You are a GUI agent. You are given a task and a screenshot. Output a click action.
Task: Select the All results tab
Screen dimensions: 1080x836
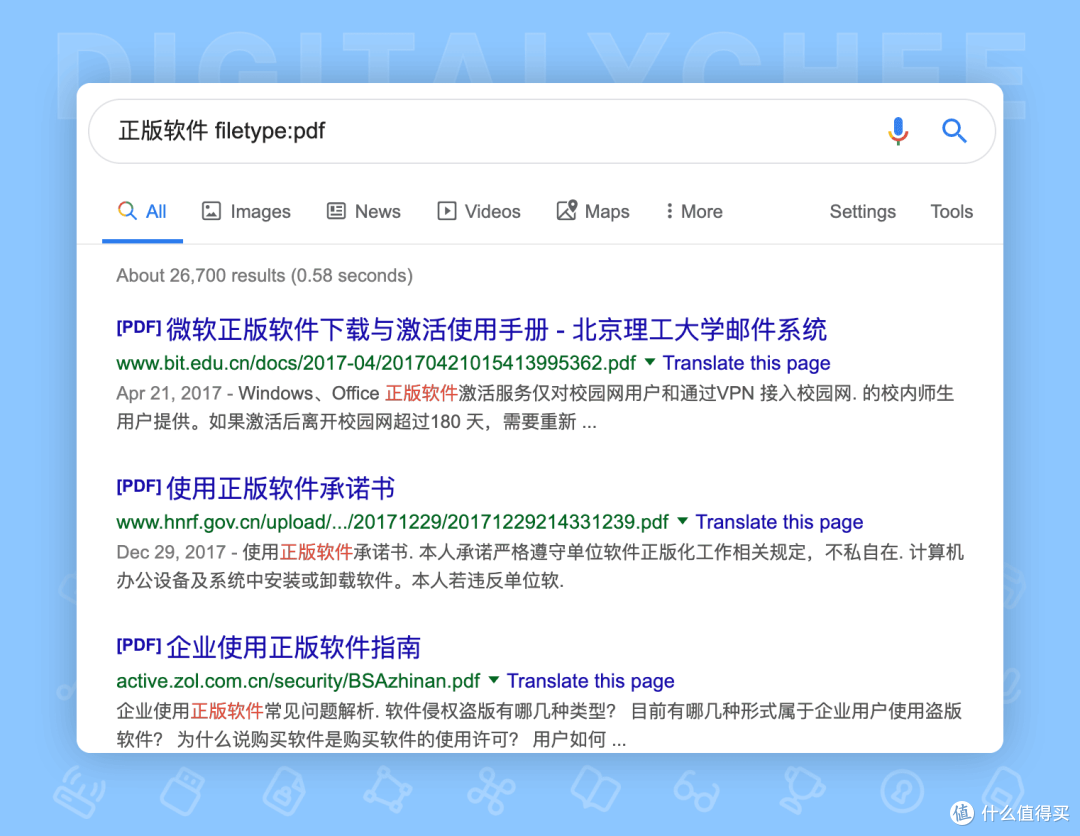[142, 211]
